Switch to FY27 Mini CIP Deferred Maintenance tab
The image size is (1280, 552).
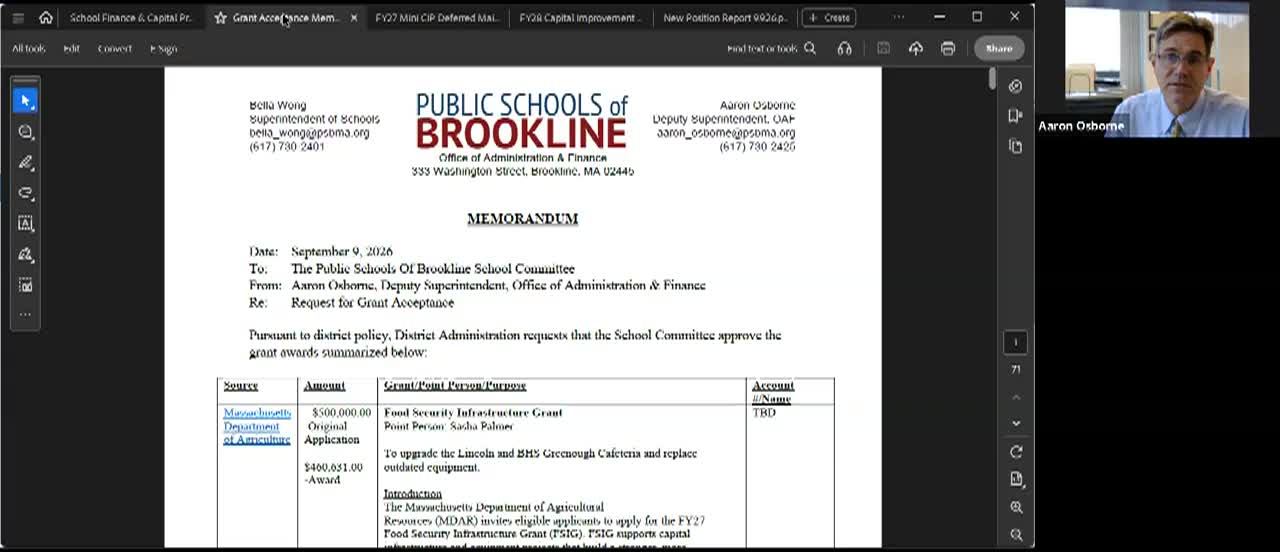click(437, 17)
